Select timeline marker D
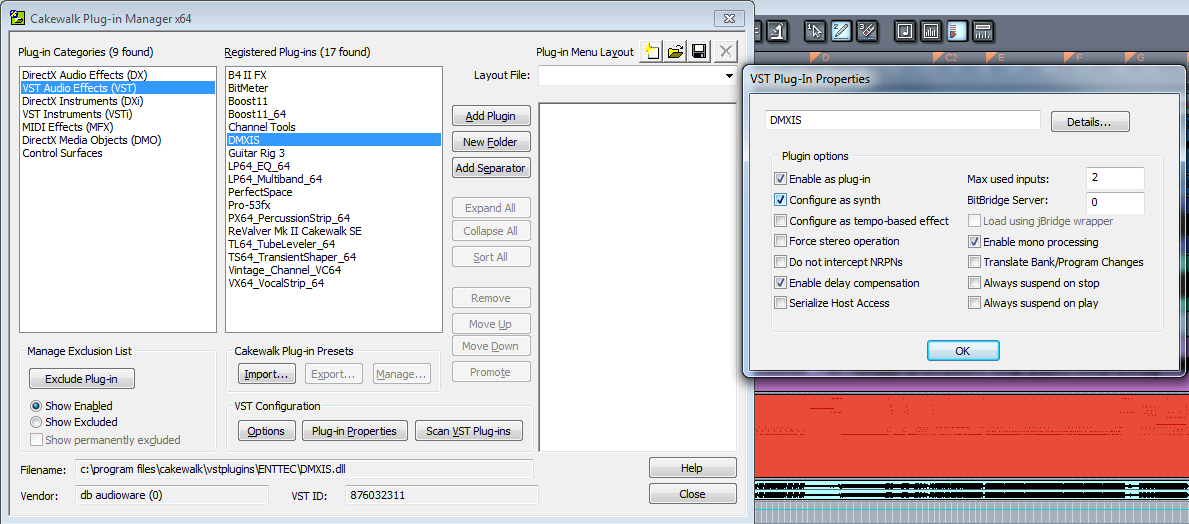Image resolution: width=1189 pixels, height=524 pixels. (820, 58)
